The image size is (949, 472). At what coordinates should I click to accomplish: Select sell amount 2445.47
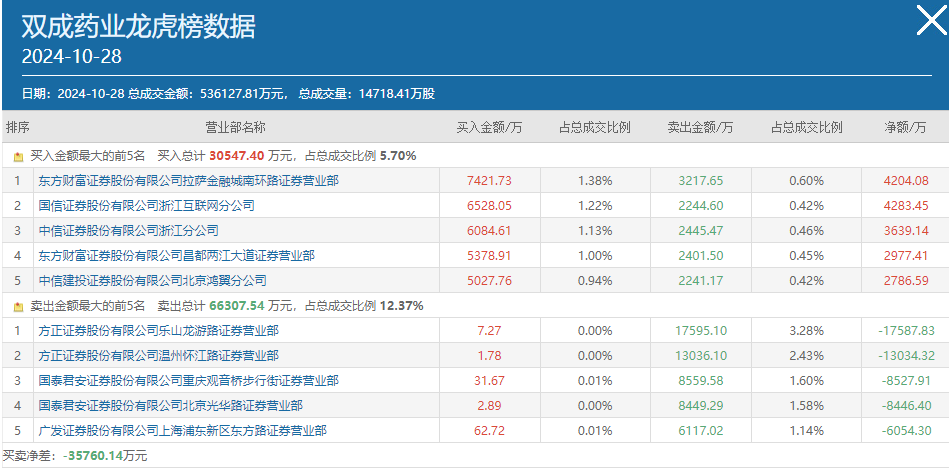(701, 231)
